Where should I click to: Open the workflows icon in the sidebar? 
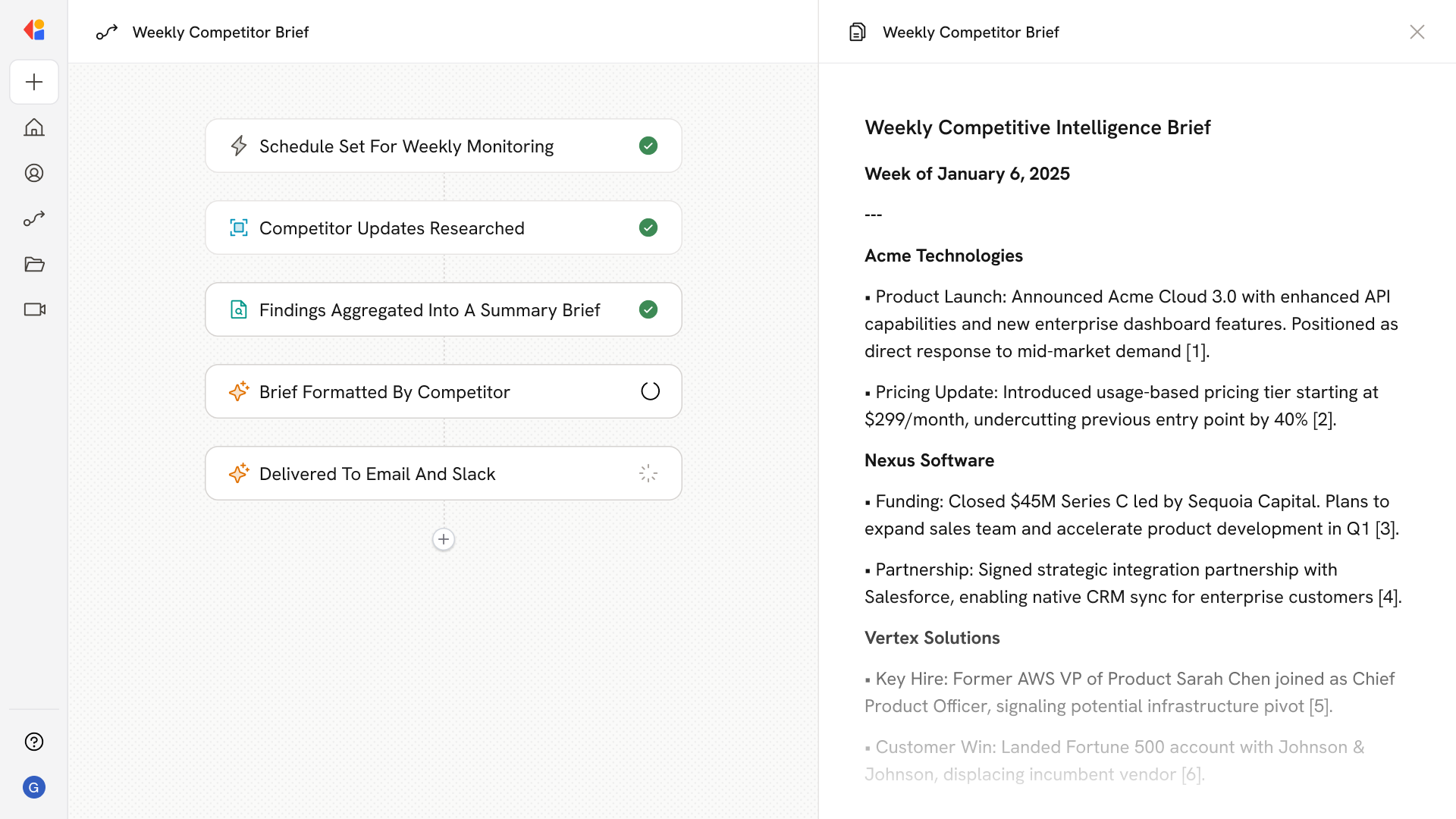point(34,218)
